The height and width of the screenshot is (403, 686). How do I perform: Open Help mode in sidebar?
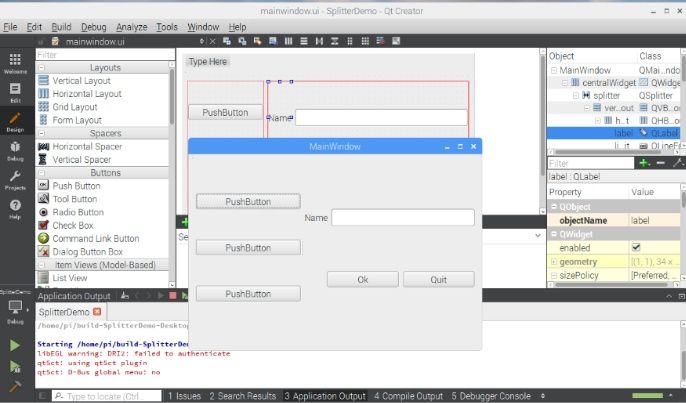tap(15, 209)
